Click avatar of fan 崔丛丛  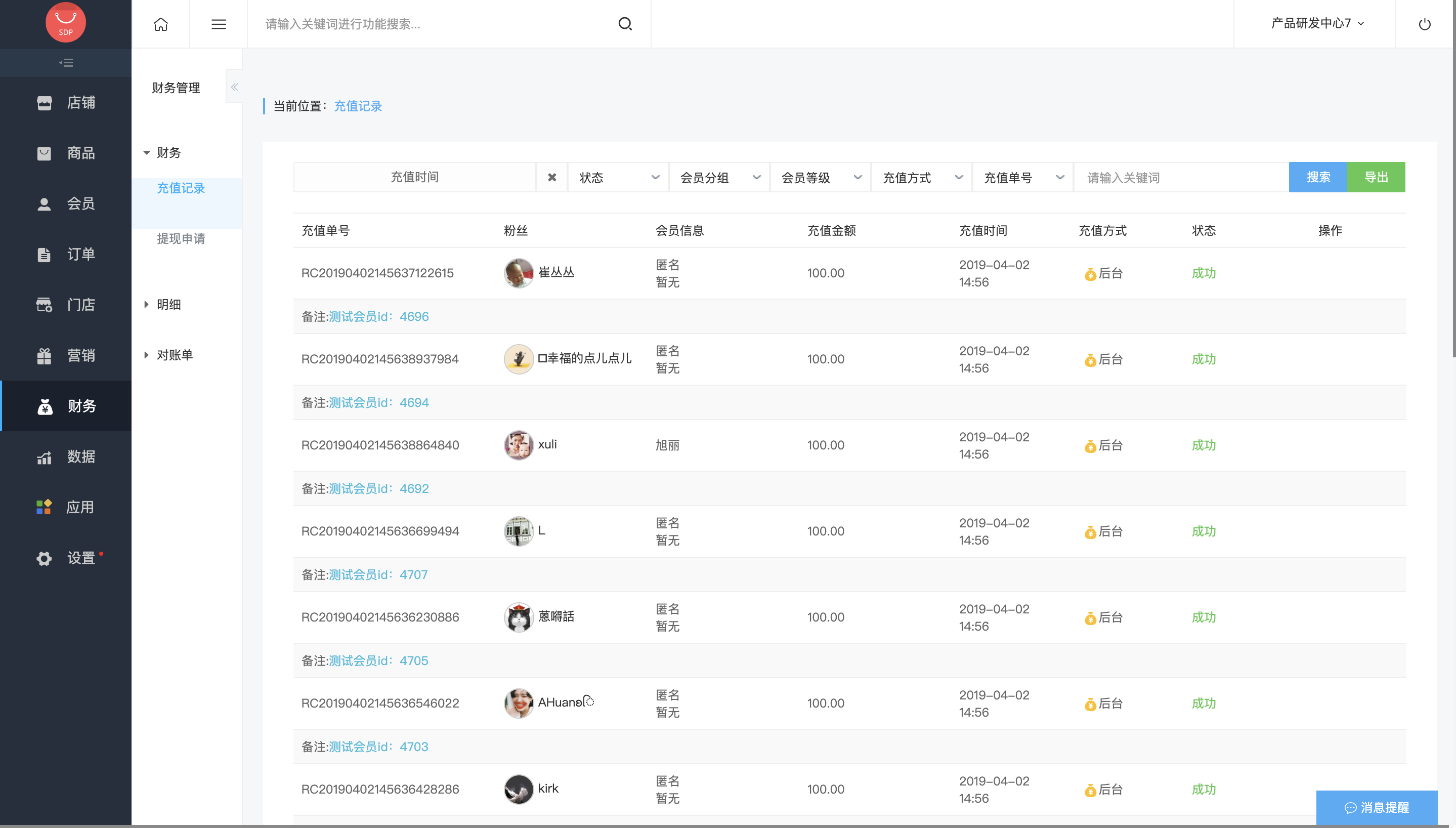pyautogui.click(x=518, y=273)
